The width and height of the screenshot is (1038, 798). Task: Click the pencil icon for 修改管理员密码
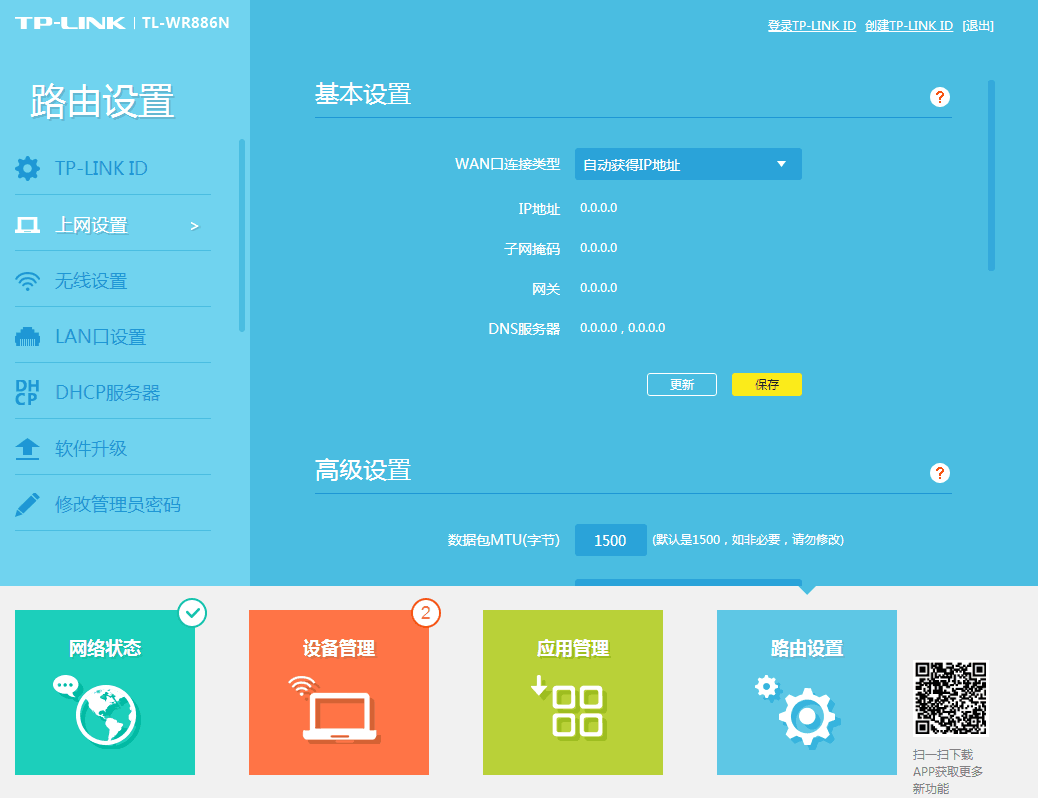tap(28, 505)
